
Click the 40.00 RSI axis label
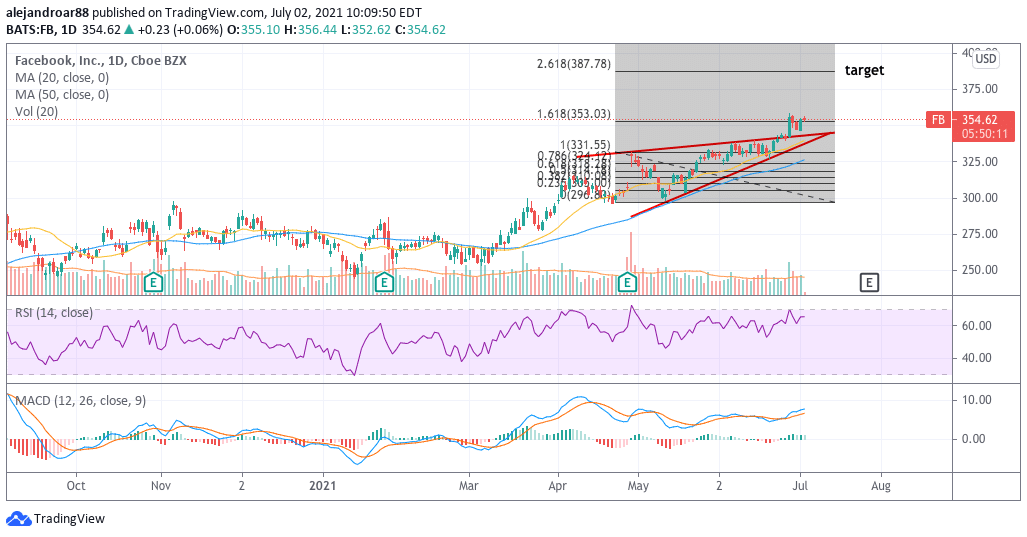(977, 358)
